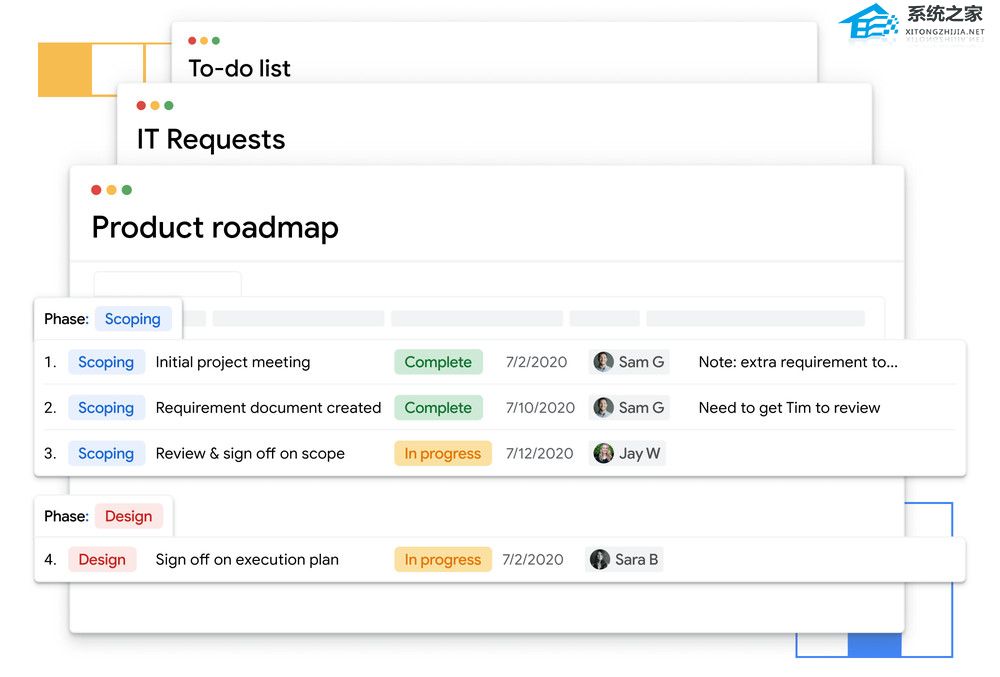
Task: Click the IT Requests window title
Action: click(211, 140)
